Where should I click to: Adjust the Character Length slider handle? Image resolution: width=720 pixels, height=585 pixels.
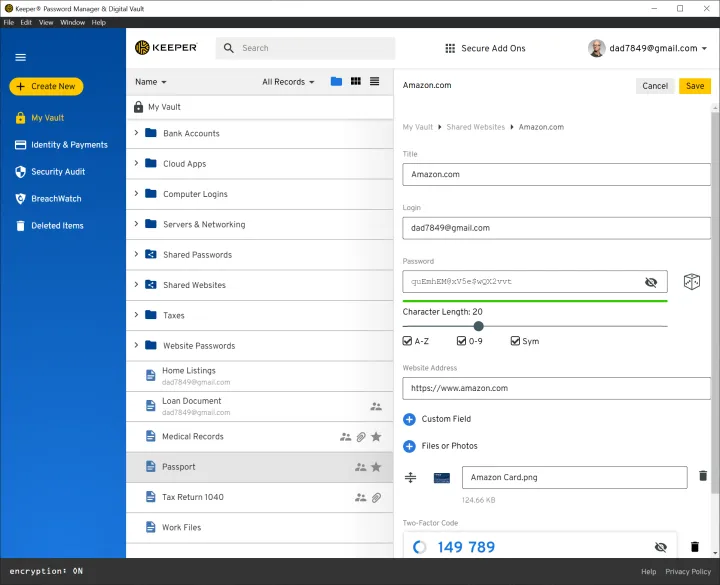(x=479, y=326)
